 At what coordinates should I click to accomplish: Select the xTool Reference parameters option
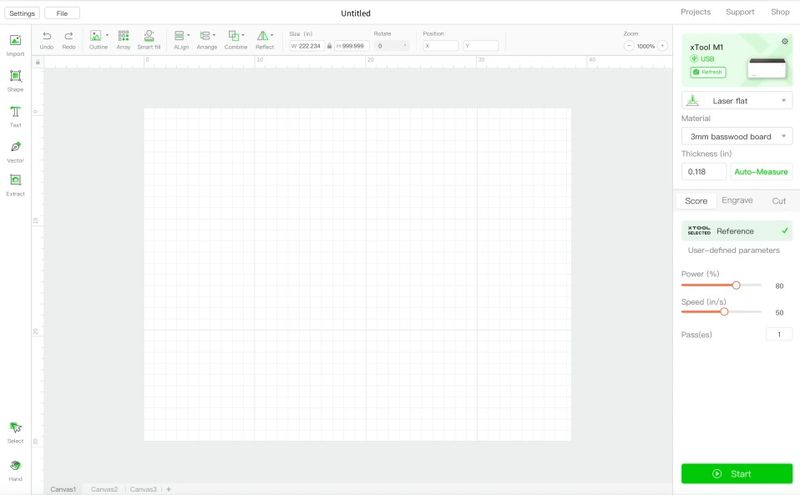[736, 231]
